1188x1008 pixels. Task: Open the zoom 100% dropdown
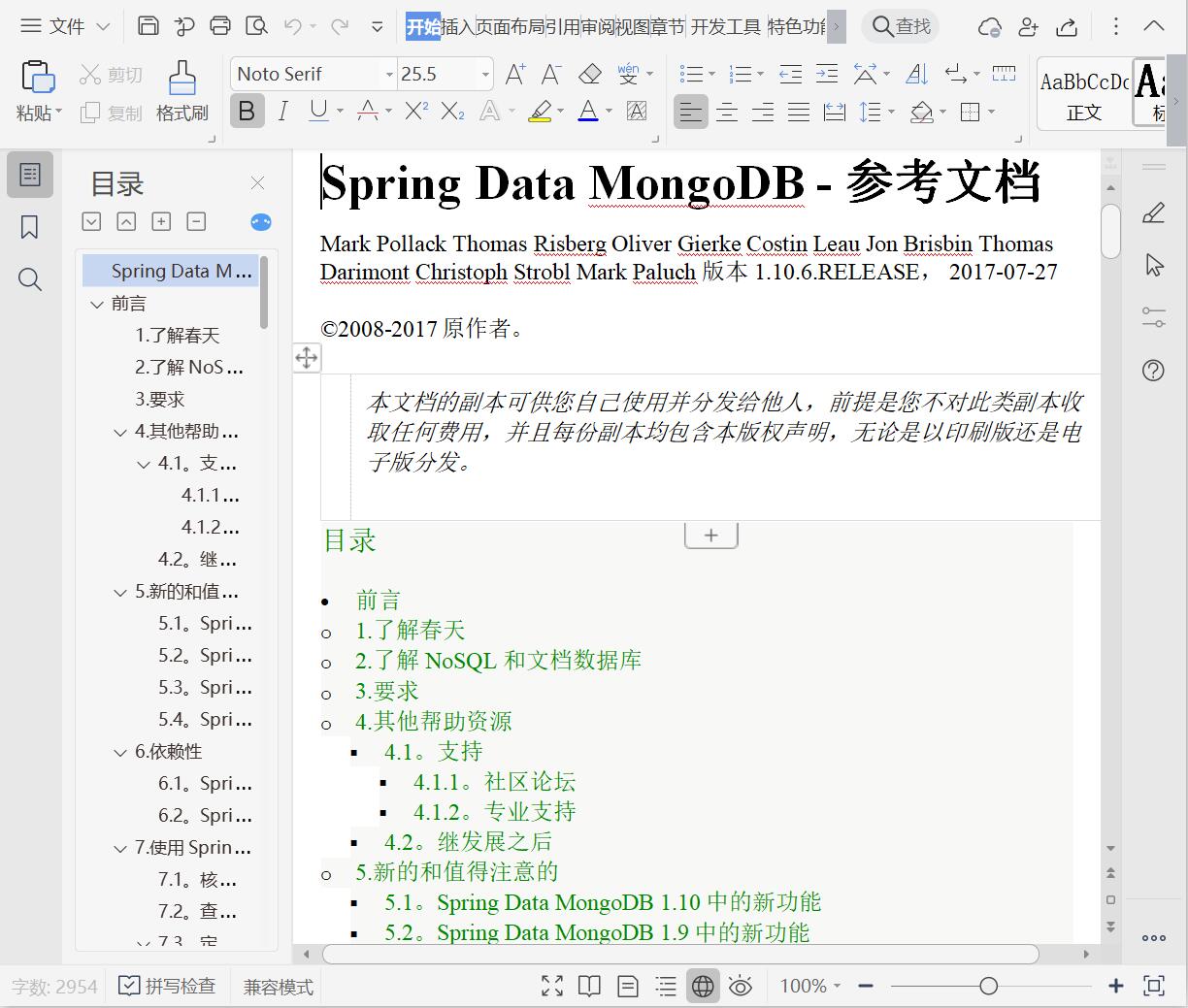pyautogui.click(x=810, y=987)
